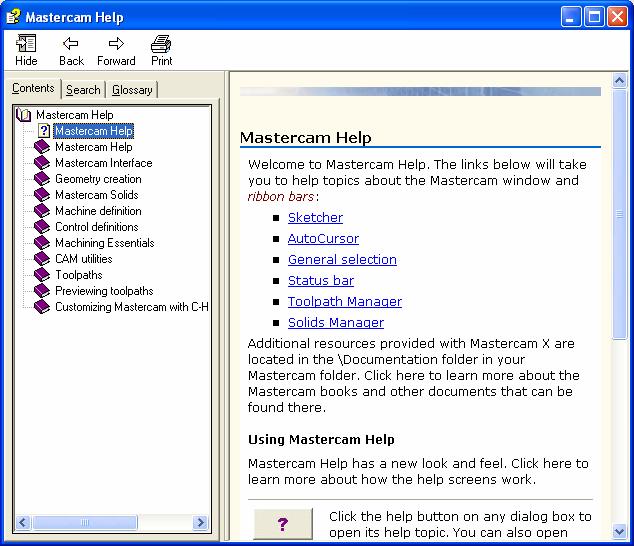Close the Mastercam Help window
This screenshot has width=634, height=546.
[x=617, y=17]
